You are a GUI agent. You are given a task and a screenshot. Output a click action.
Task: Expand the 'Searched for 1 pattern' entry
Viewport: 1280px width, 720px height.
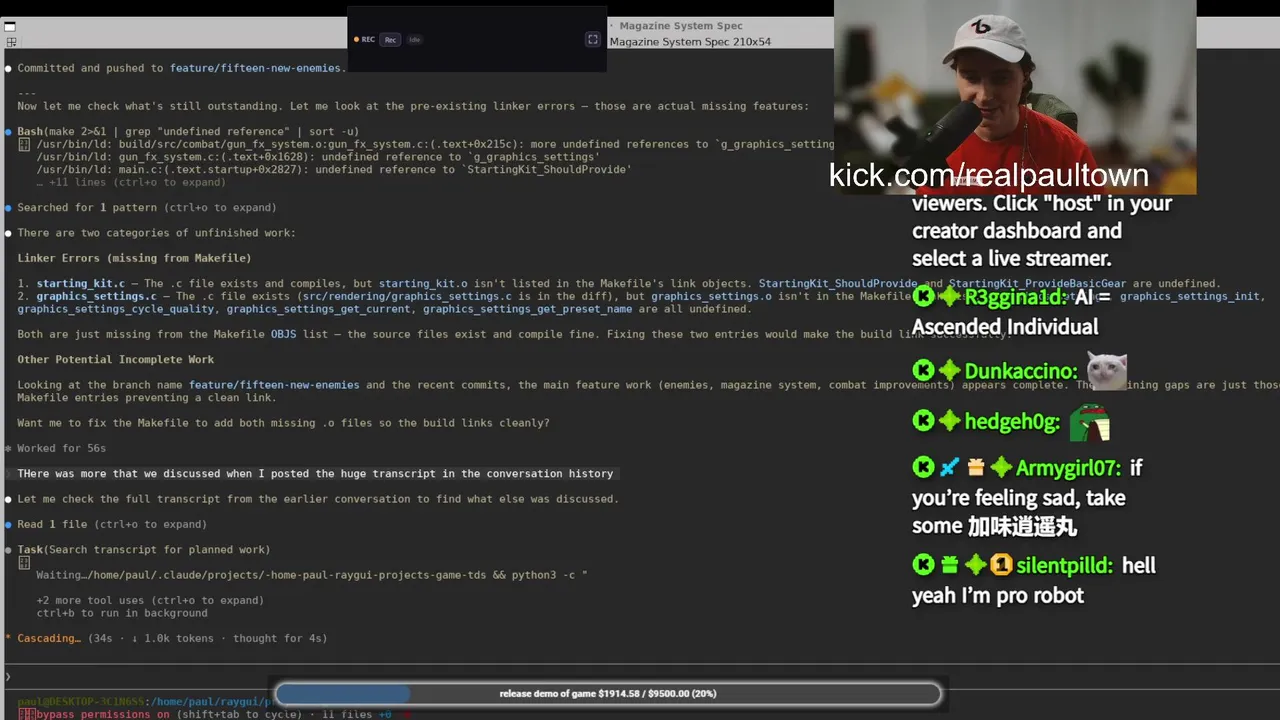pos(147,208)
